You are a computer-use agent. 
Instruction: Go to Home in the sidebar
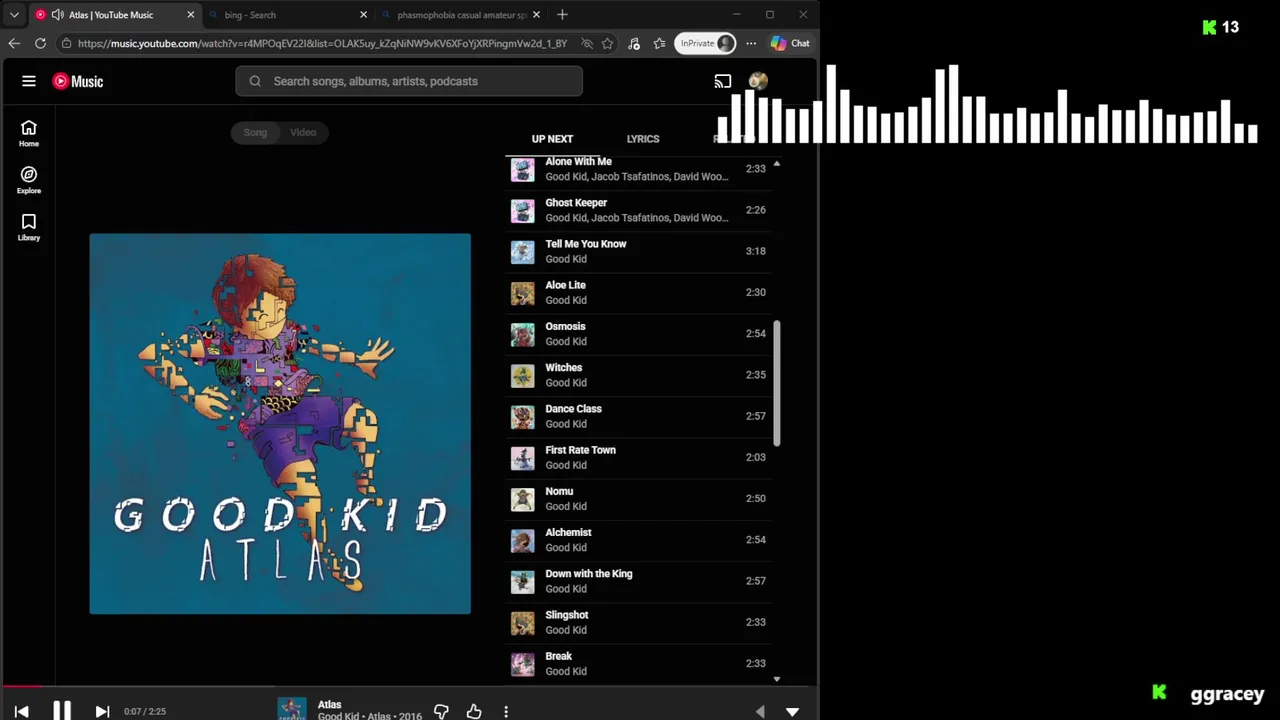[x=29, y=133]
